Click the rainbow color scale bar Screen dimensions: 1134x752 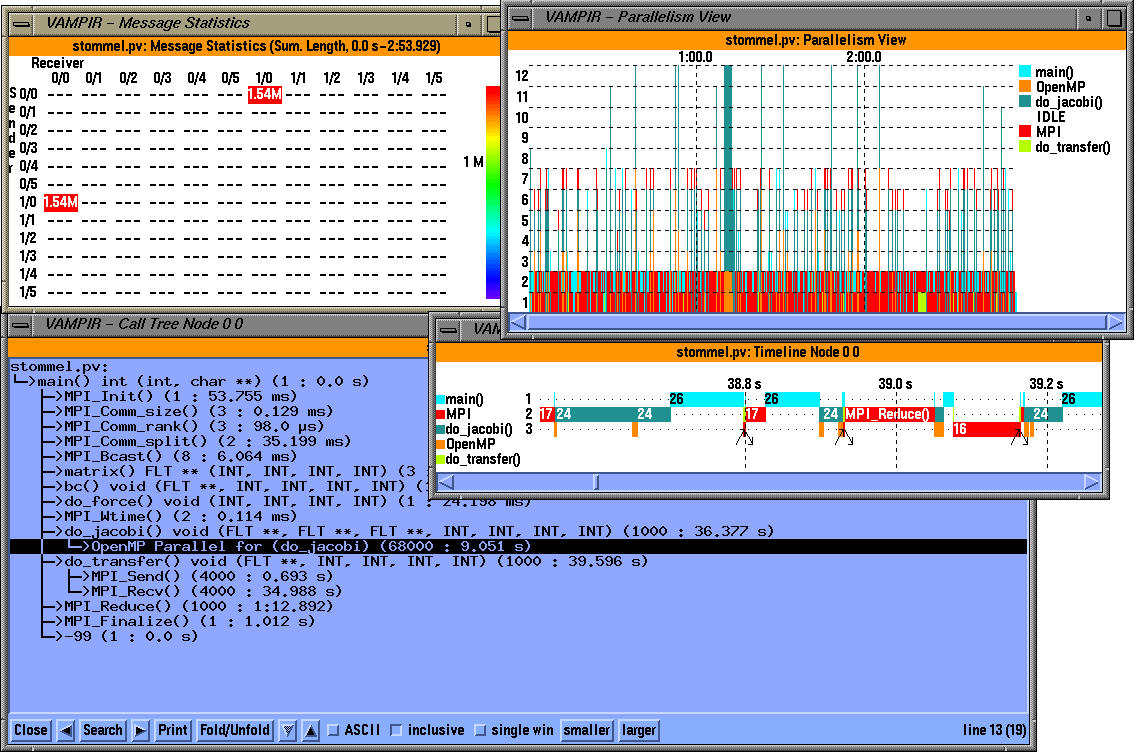coord(493,192)
